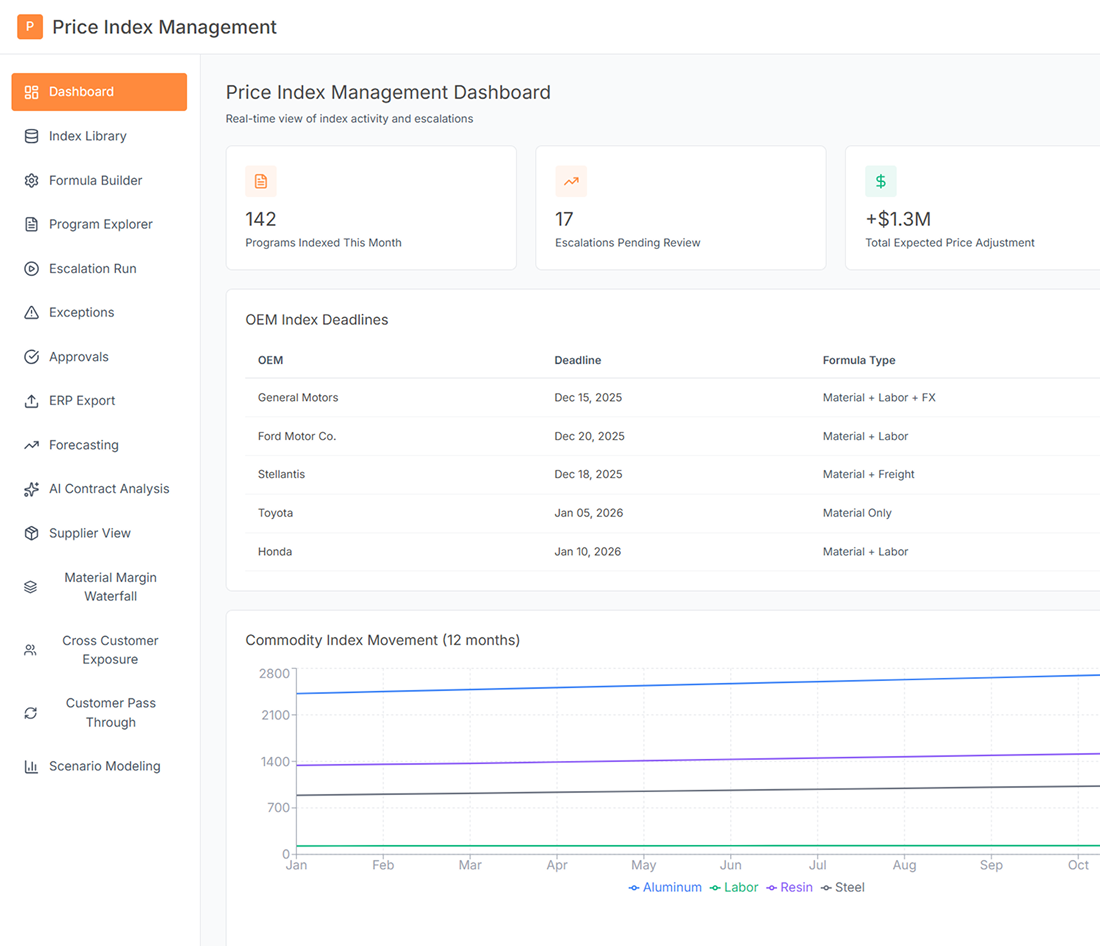Click the Customer Pass Through refresh icon

pos(30,713)
